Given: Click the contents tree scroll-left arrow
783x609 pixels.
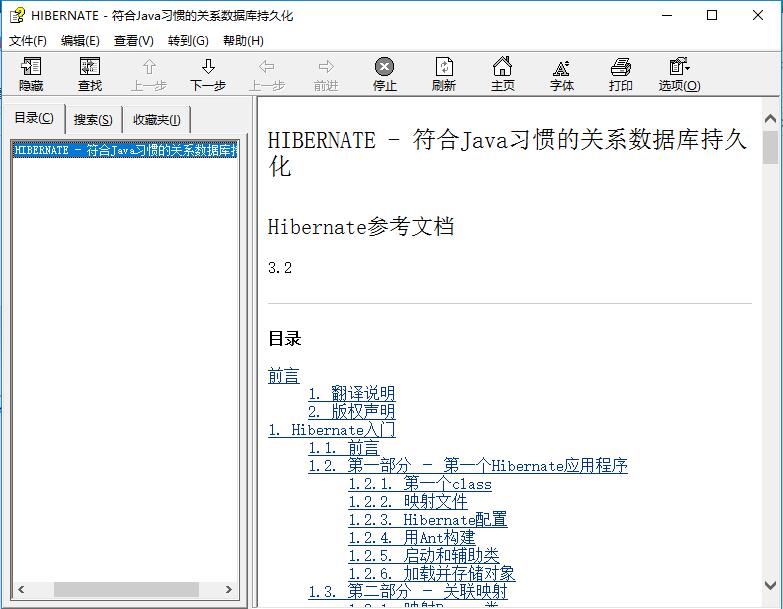Looking at the screenshot, I should (x=21, y=590).
